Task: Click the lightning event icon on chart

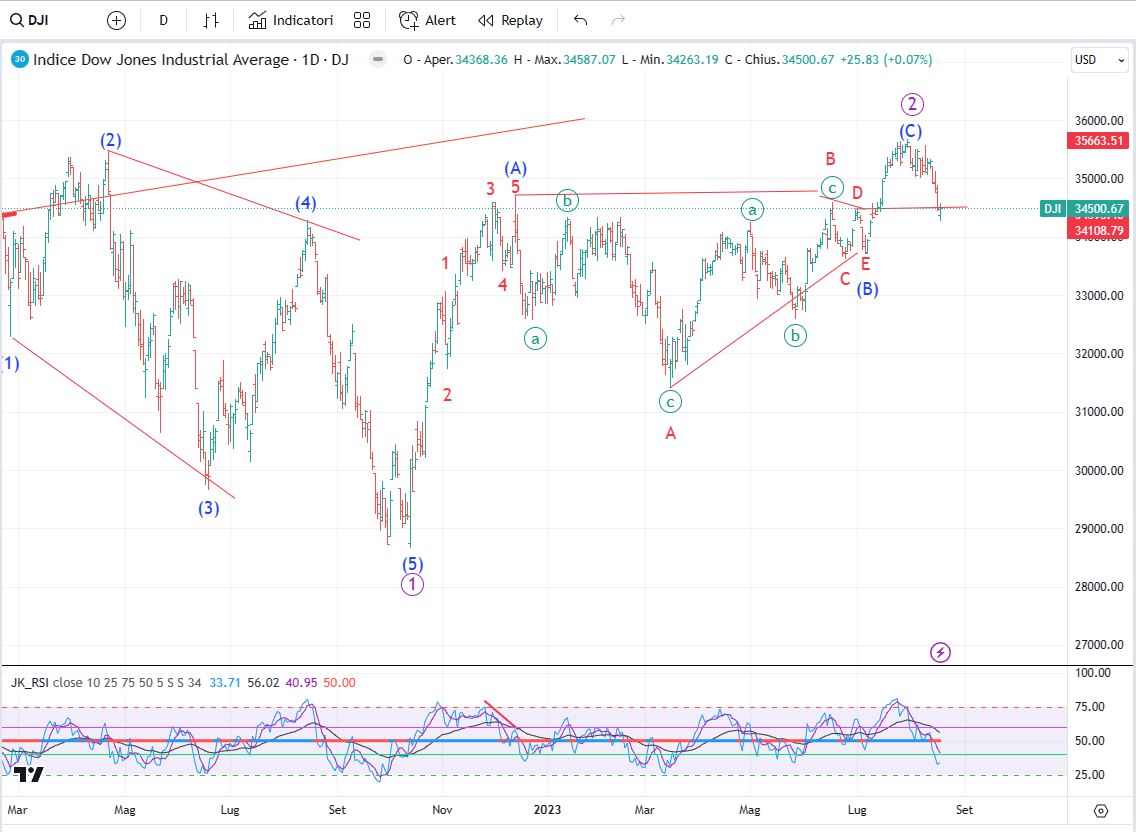Action: pos(940,652)
